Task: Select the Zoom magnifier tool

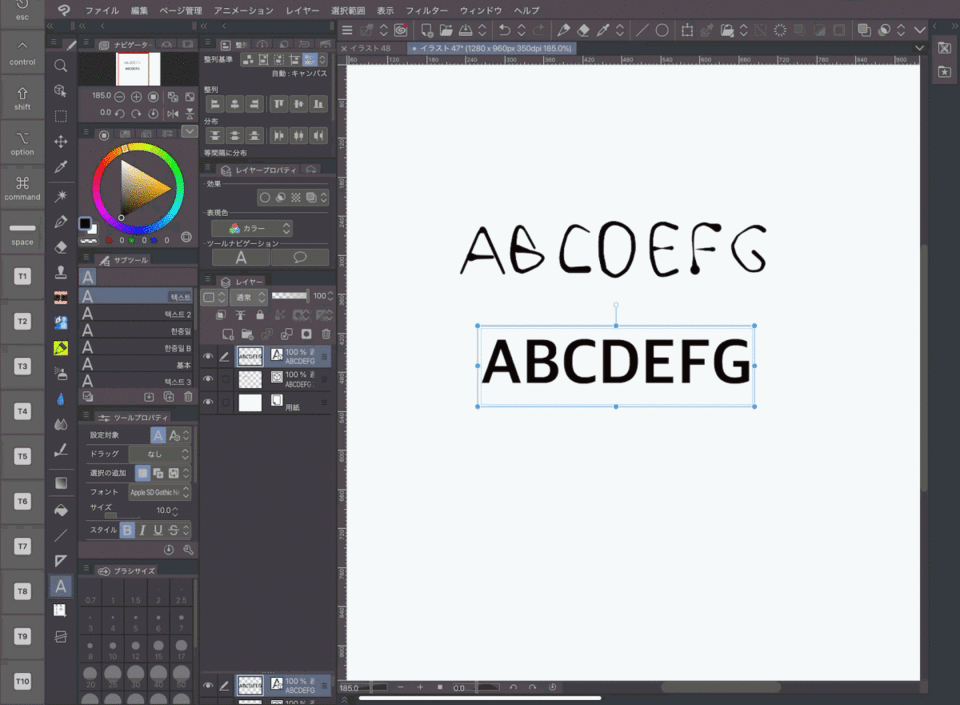Action: coord(61,65)
